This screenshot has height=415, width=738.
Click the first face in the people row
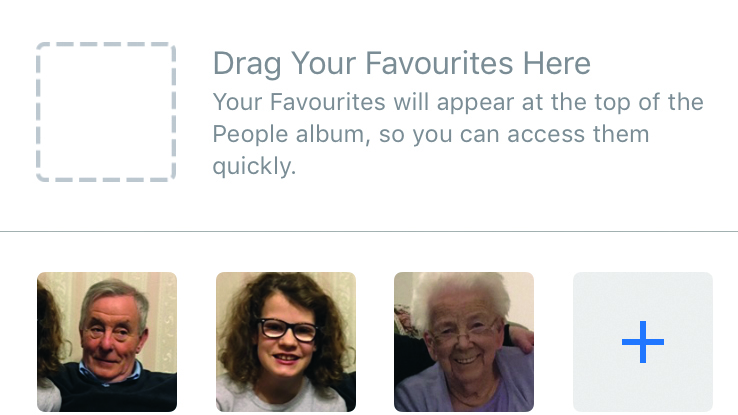pyautogui.click(x=107, y=342)
